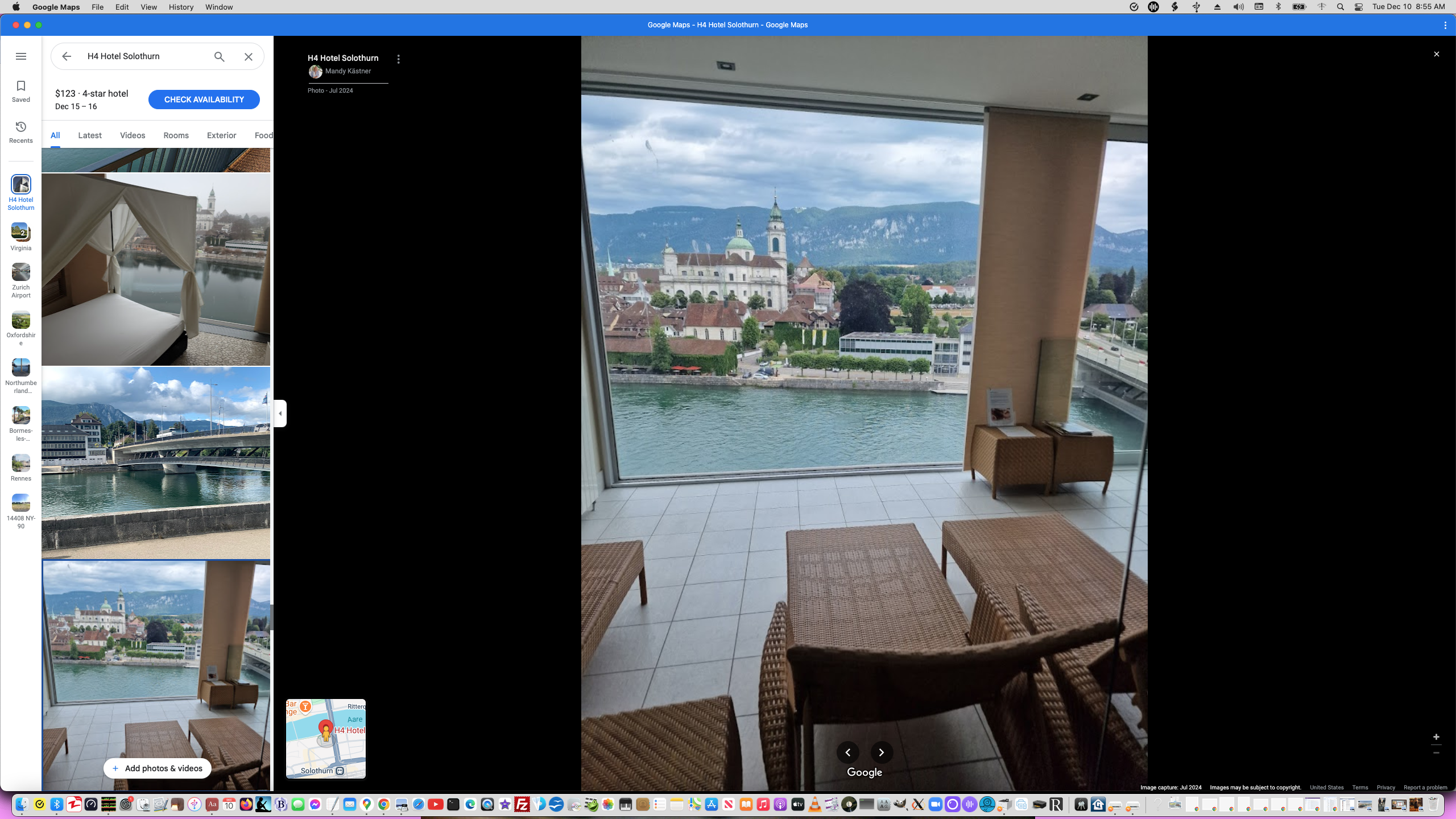This screenshot has width=1456, height=819.
Task: Open the hamburger main menu
Action: pos(21,56)
